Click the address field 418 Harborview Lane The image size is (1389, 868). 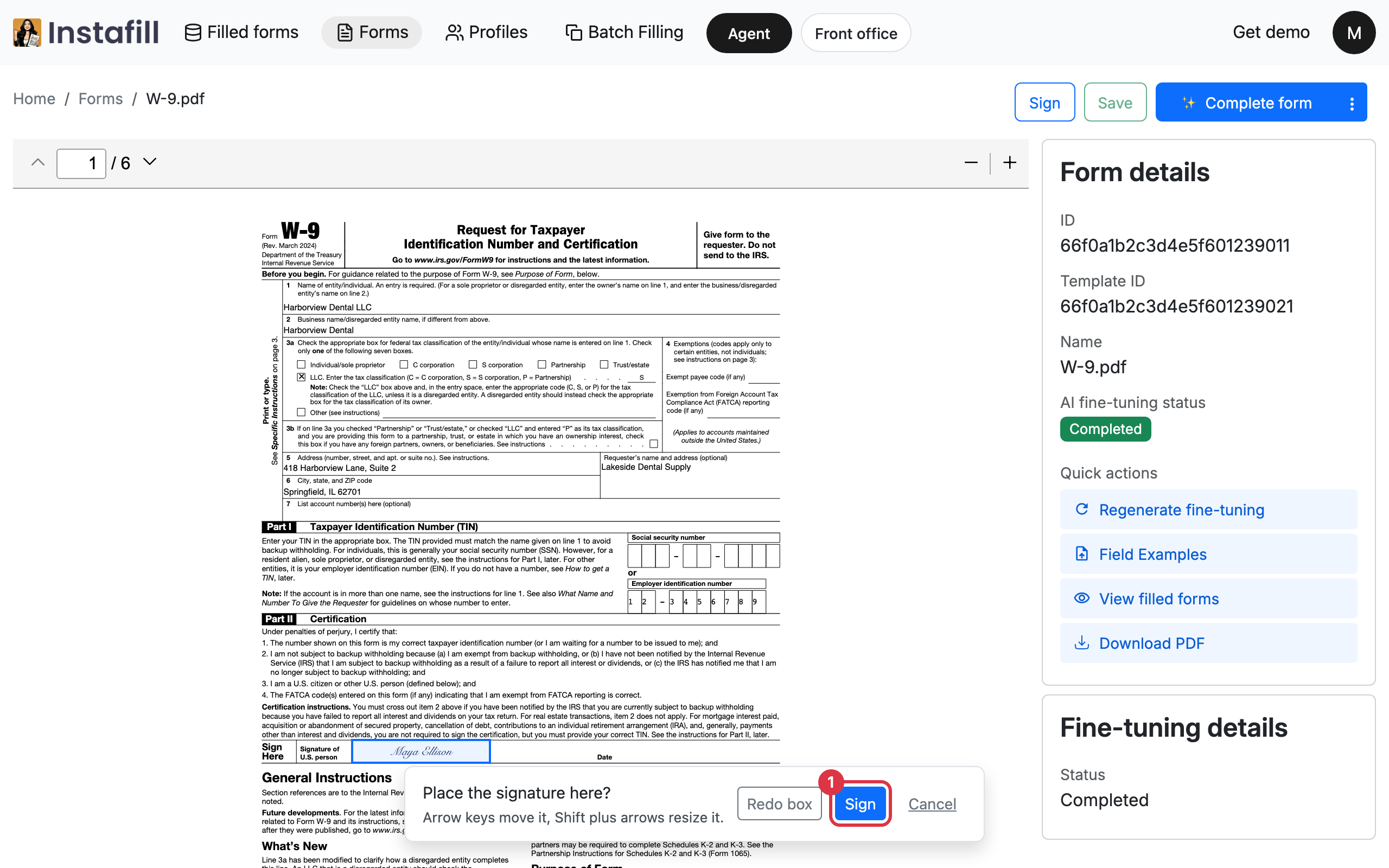coord(441,468)
